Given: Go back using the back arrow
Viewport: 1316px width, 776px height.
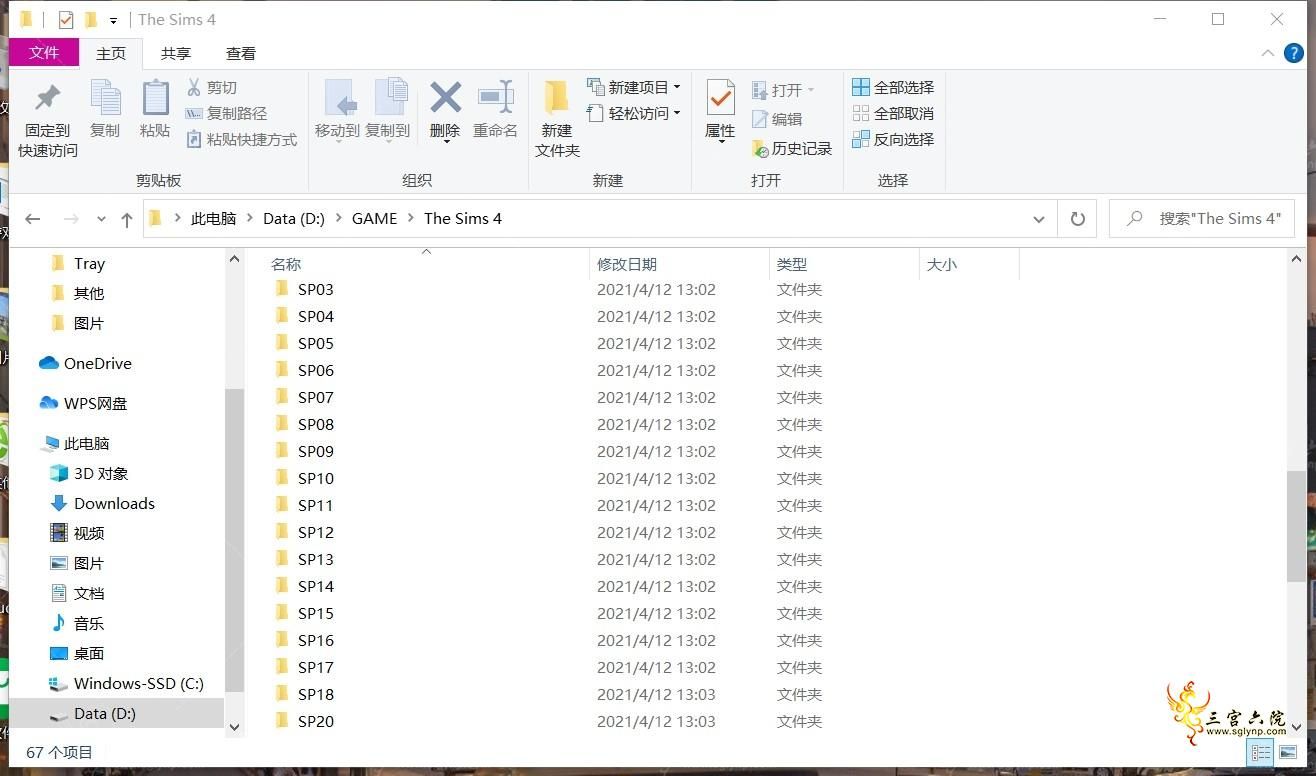Looking at the screenshot, I should [33, 219].
